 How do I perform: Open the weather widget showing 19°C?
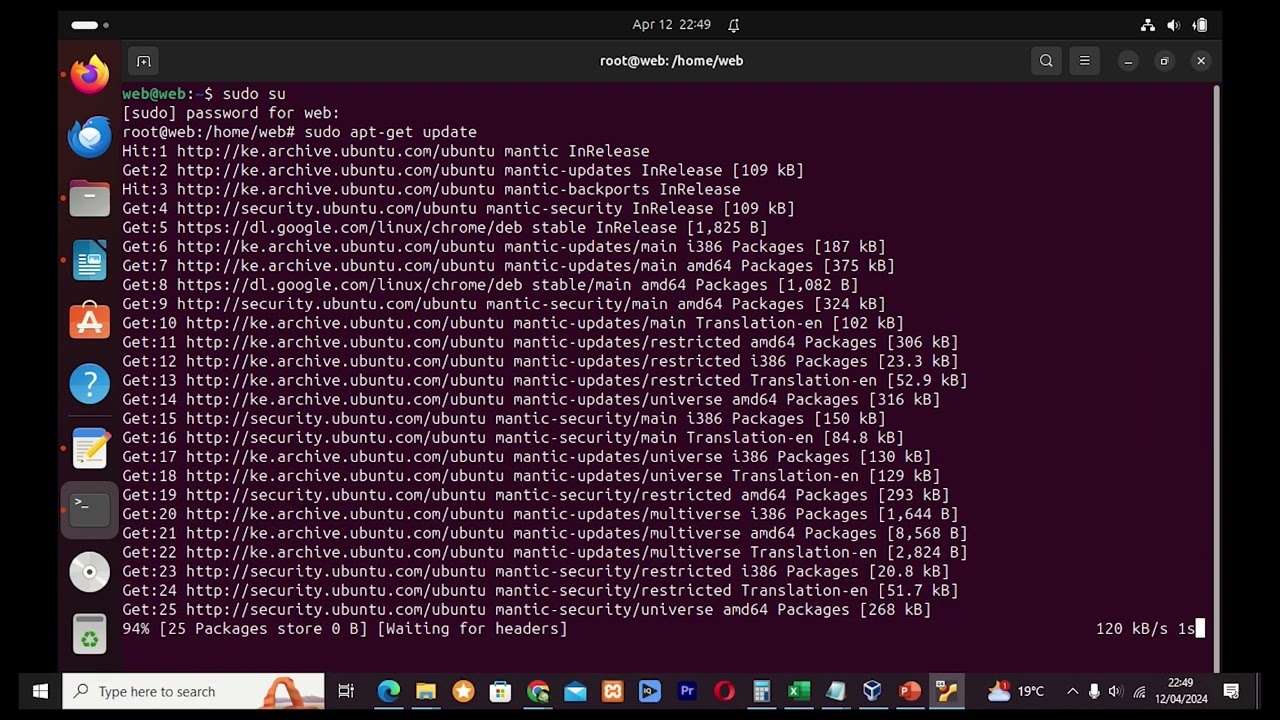click(x=1016, y=691)
